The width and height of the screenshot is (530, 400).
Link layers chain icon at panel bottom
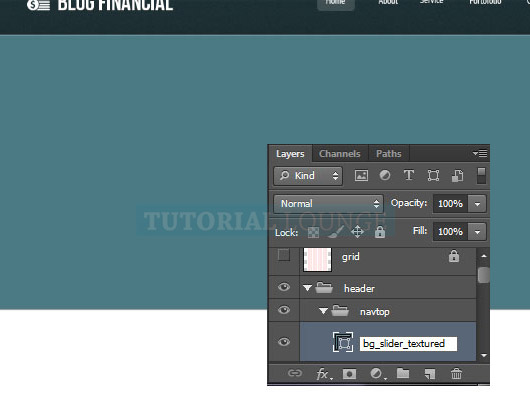[x=294, y=373]
